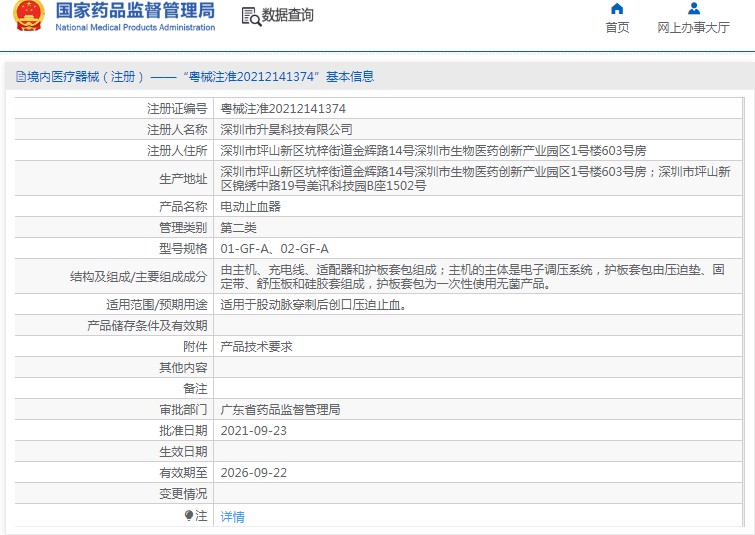This screenshot has height=535, width=755.
Task: Click the 注册证编号 label
Action: tap(177, 109)
